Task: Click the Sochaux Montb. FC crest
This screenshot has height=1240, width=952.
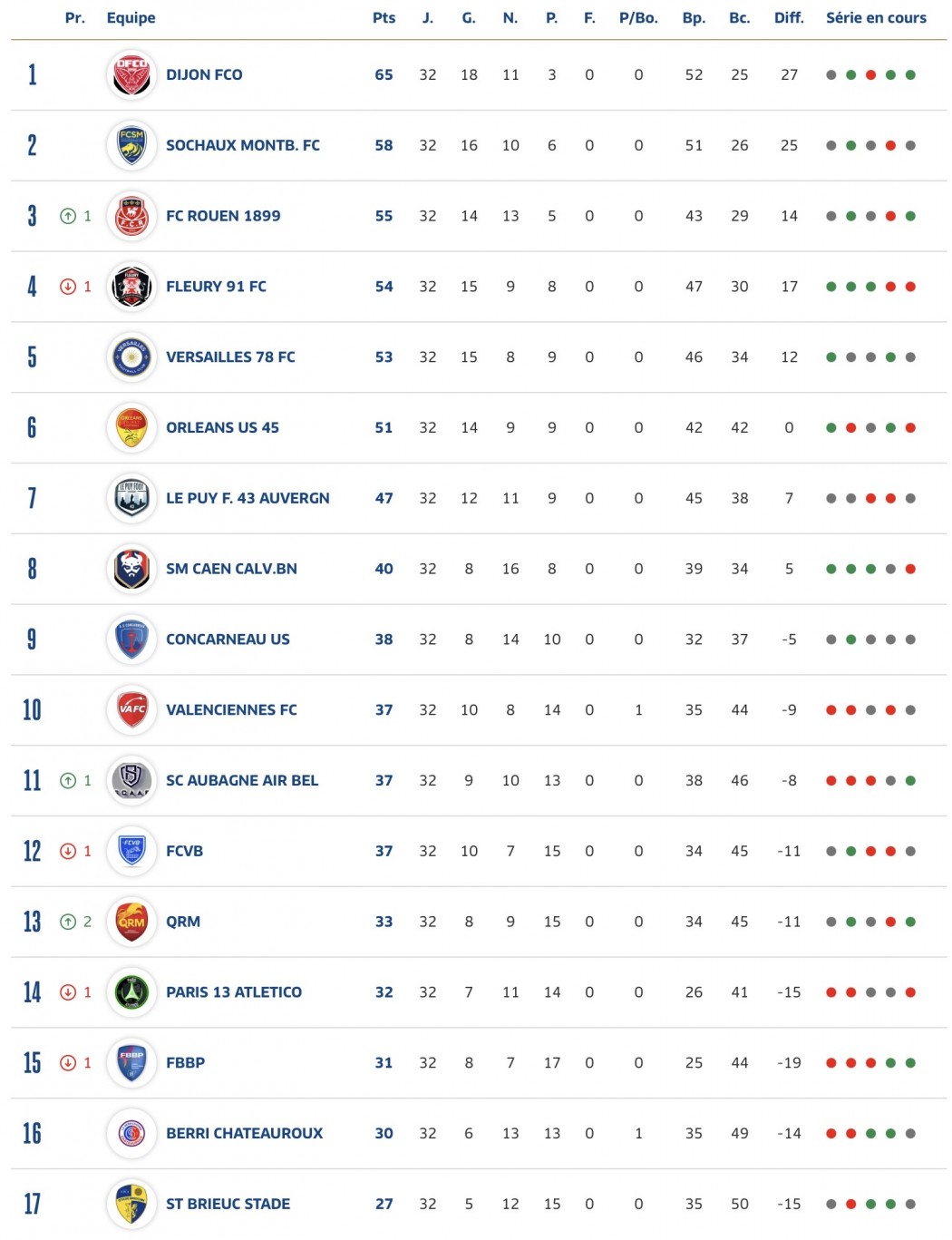Action: point(131,145)
